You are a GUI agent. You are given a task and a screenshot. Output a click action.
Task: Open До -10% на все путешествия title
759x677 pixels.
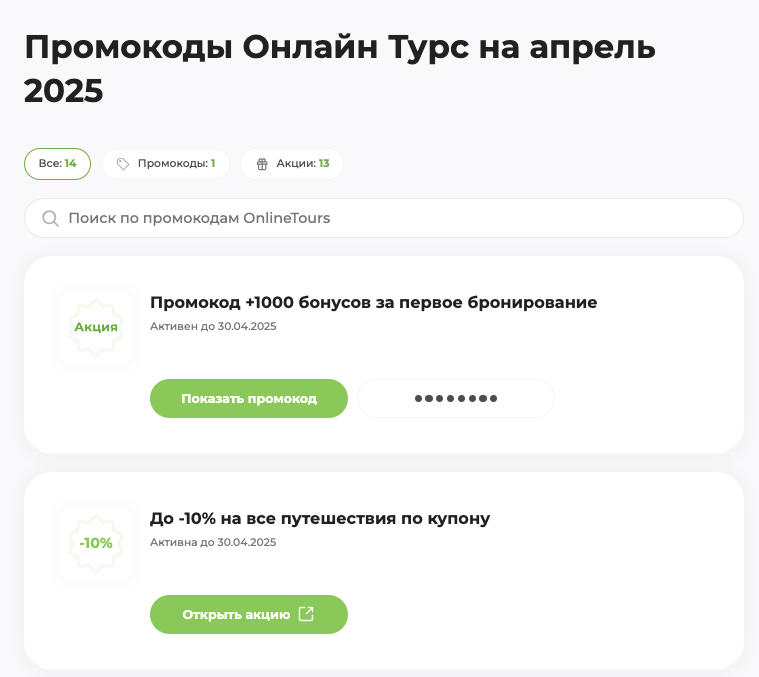coord(320,518)
